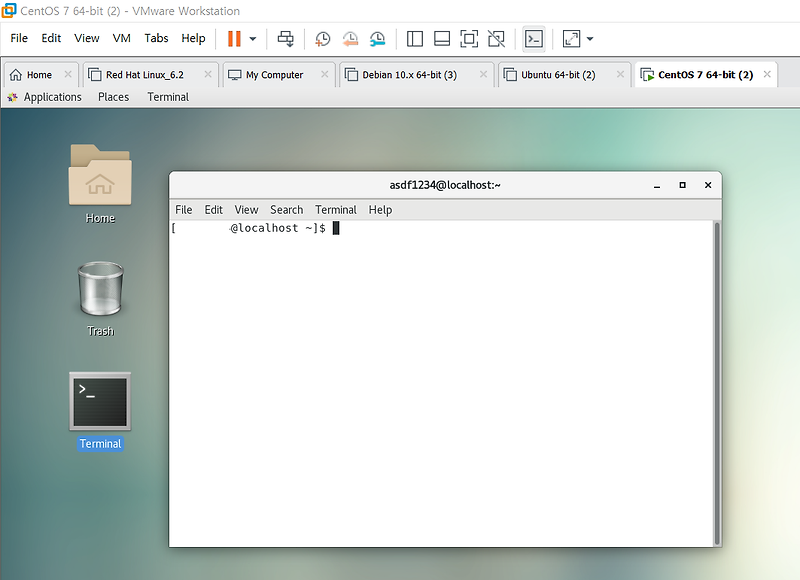Close the Debian 10.x tab
The height and width of the screenshot is (580, 800).
483,73
